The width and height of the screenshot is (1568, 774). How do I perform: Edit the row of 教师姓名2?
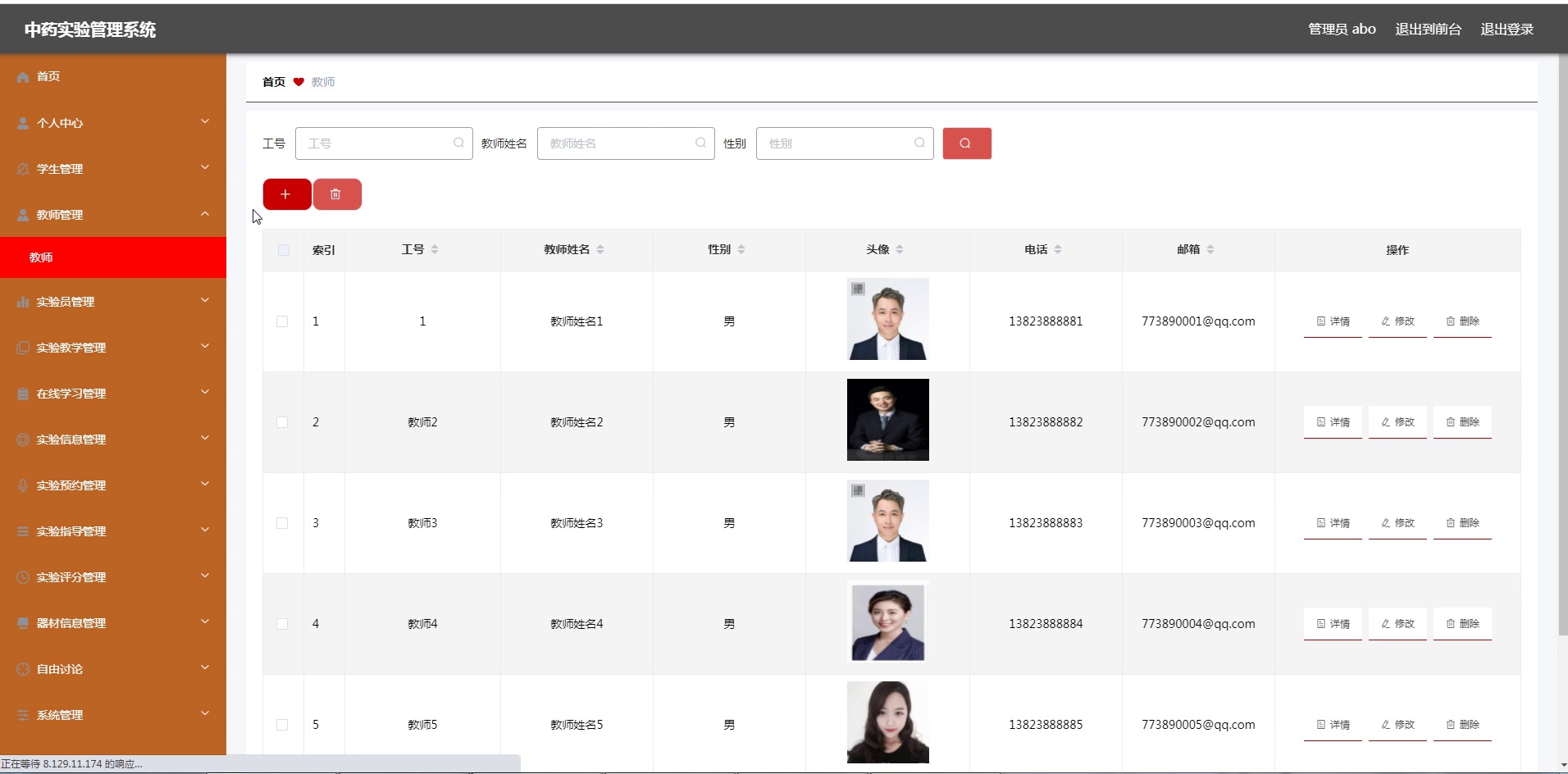tap(1397, 422)
